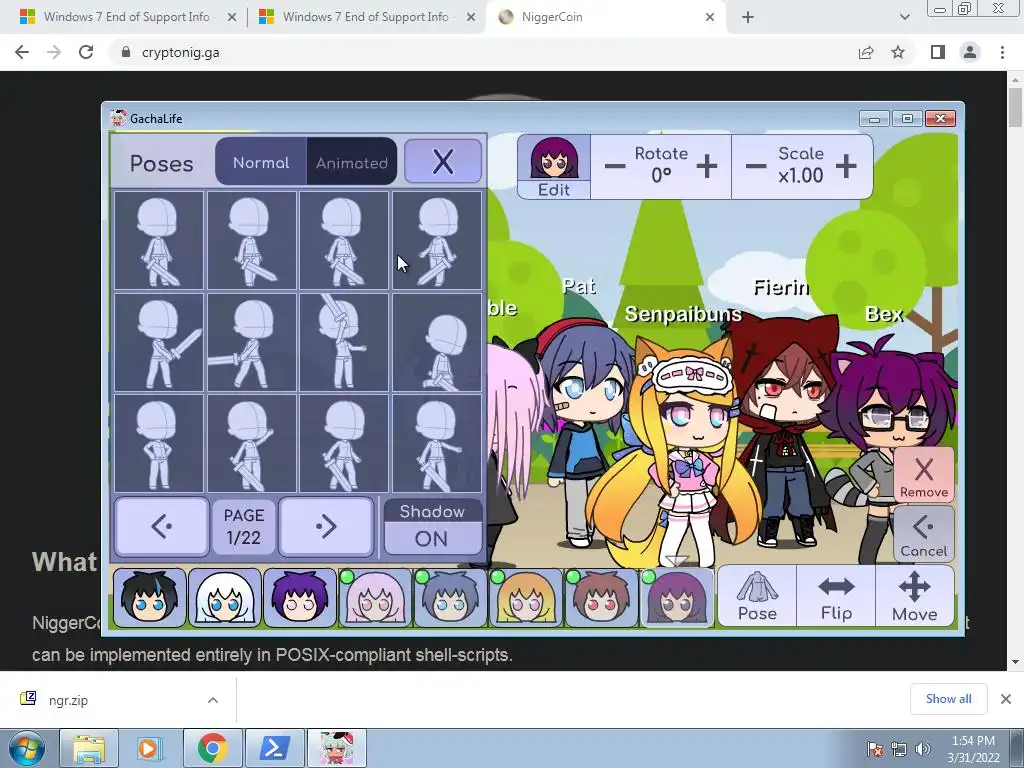Open a new browser tab

pyautogui.click(x=748, y=17)
